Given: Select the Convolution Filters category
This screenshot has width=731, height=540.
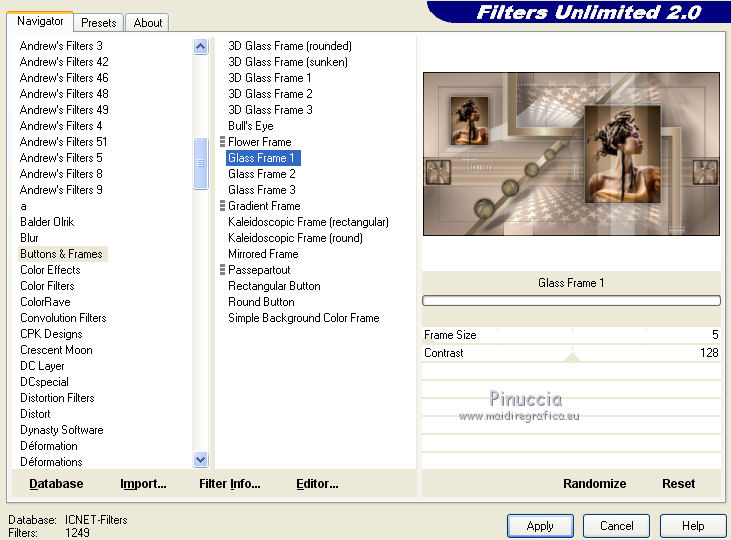Looking at the screenshot, I should (63, 318).
